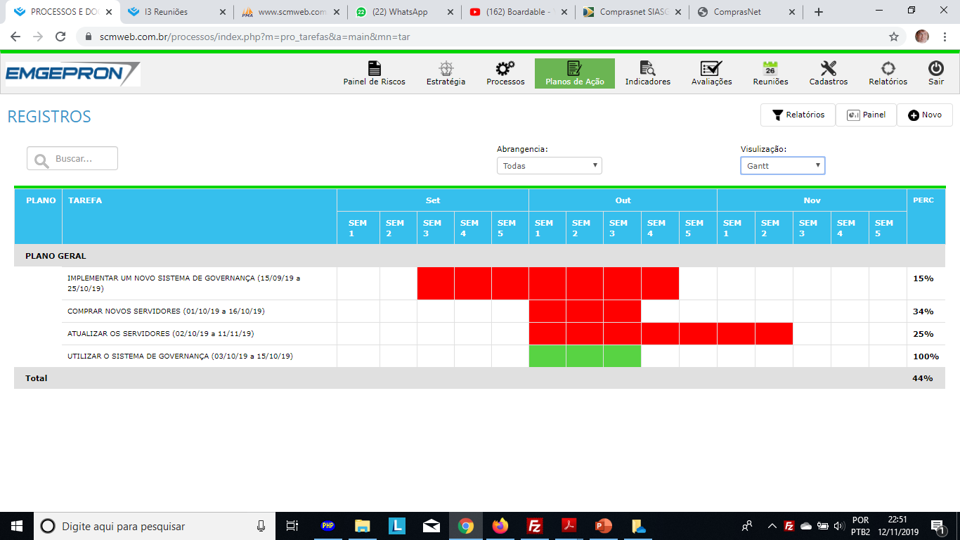Click green Gantt bar for Utilizar o Sistema

click(x=585, y=356)
